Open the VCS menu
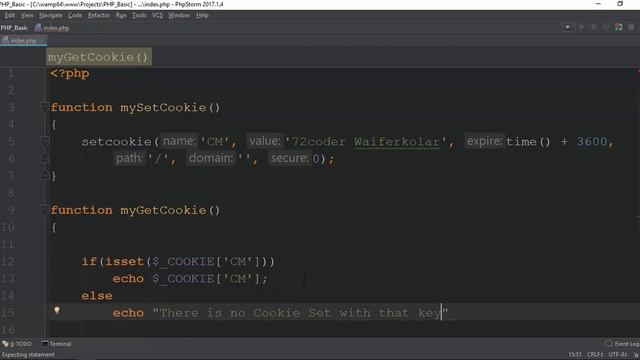 click(157, 16)
